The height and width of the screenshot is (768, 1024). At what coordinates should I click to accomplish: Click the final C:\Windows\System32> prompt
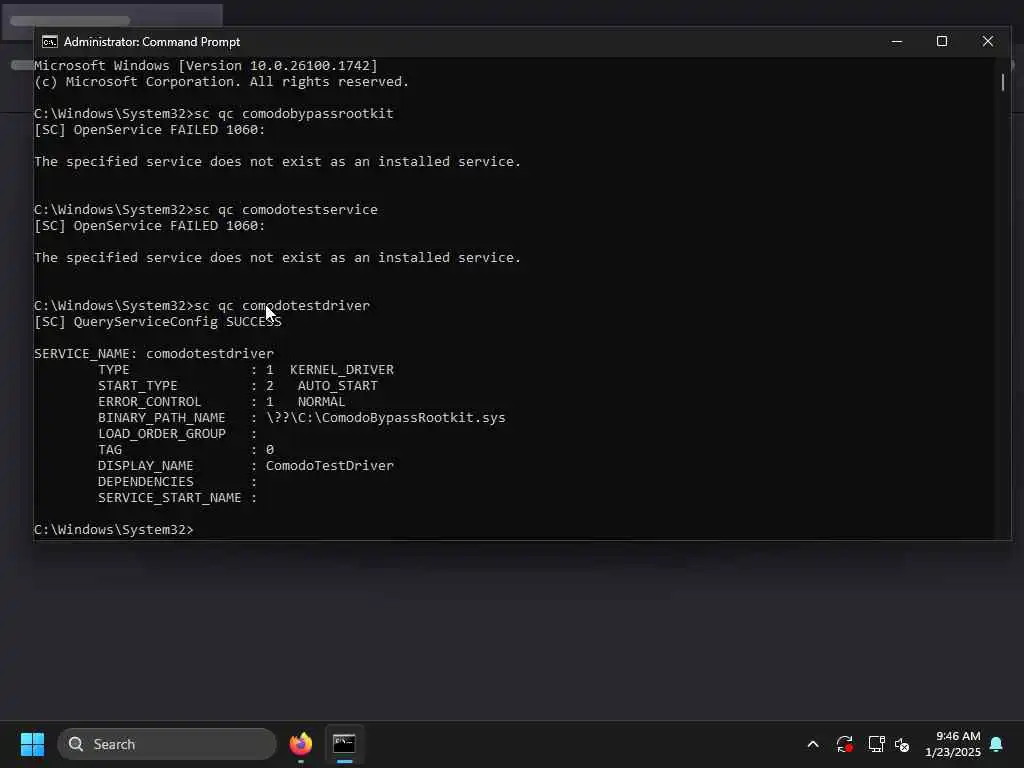[x=114, y=530]
